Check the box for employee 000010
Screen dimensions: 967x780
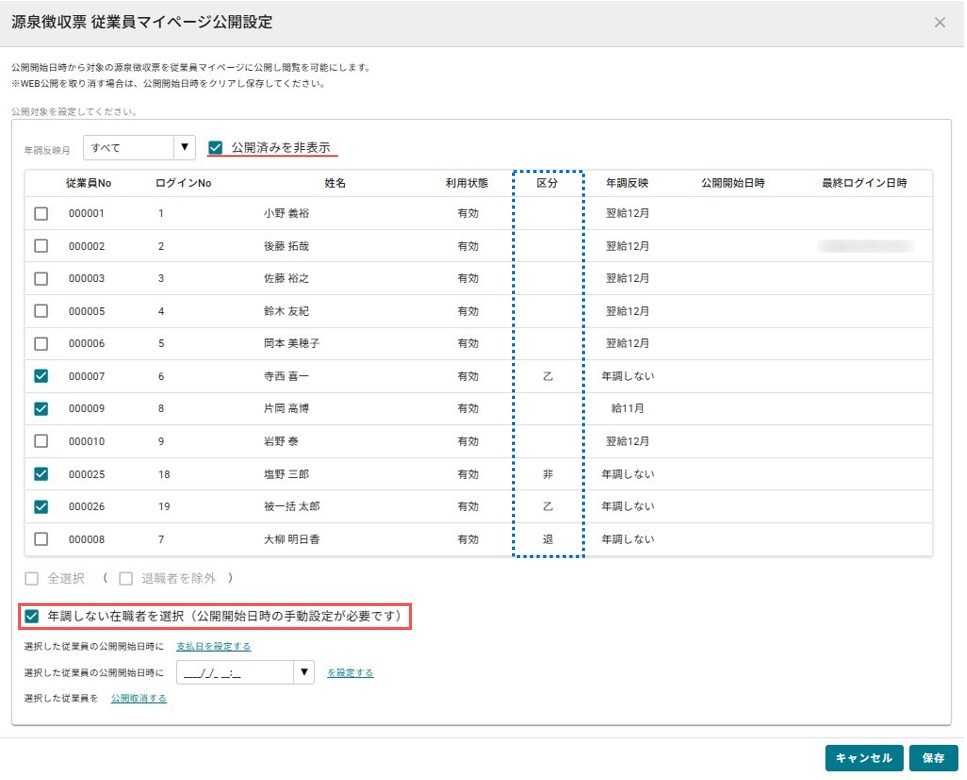coord(41,441)
